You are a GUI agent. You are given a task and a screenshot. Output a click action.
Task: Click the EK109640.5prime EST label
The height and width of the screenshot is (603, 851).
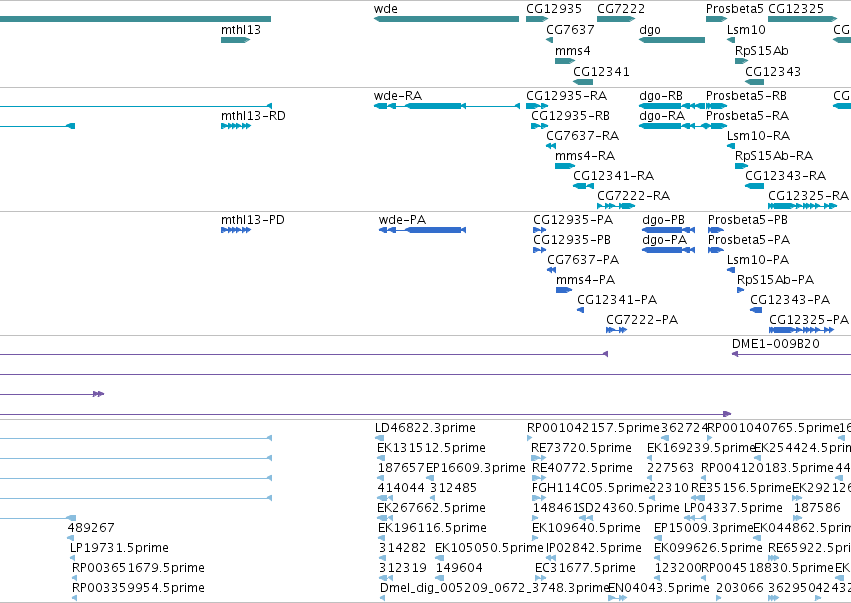coord(586,528)
